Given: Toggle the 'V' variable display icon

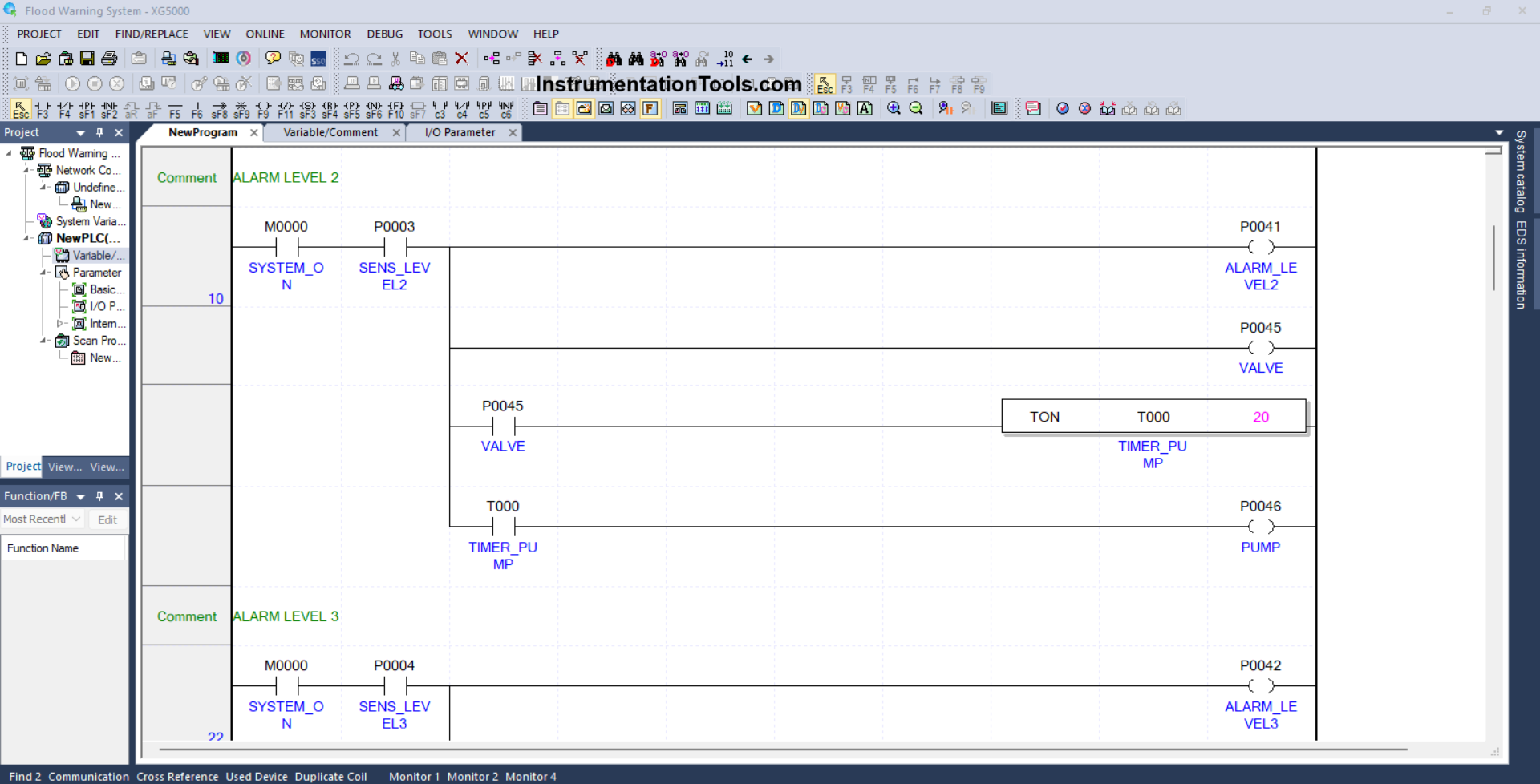Looking at the screenshot, I should coord(754,108).
